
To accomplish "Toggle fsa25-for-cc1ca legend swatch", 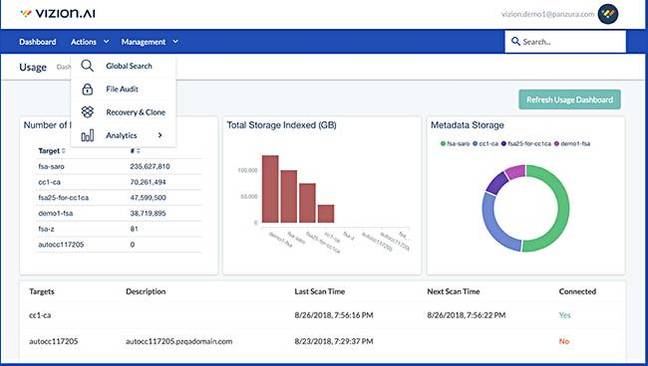I will [504, 144].
